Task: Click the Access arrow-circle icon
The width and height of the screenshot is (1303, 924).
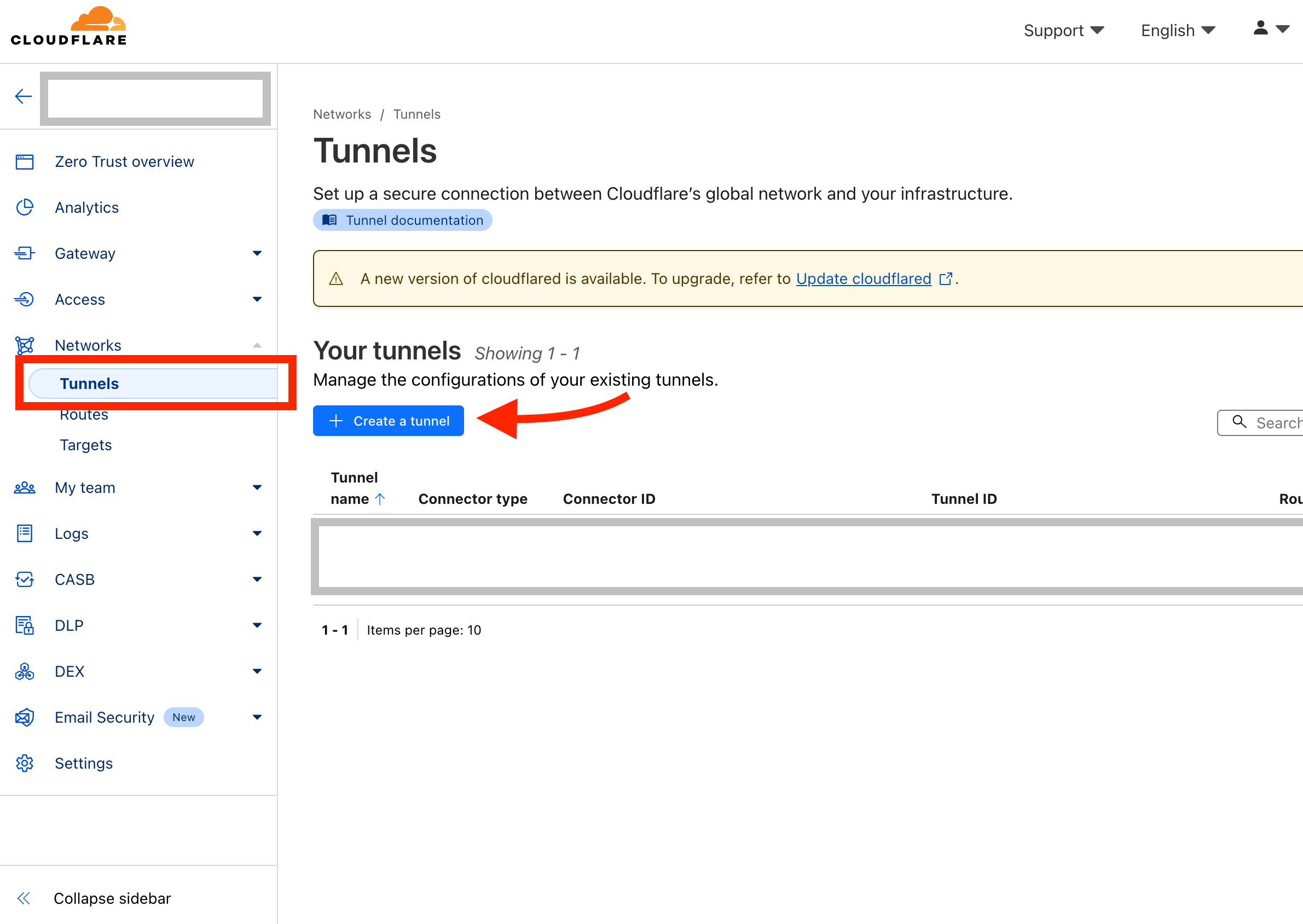Action: [x=25, y=299]
